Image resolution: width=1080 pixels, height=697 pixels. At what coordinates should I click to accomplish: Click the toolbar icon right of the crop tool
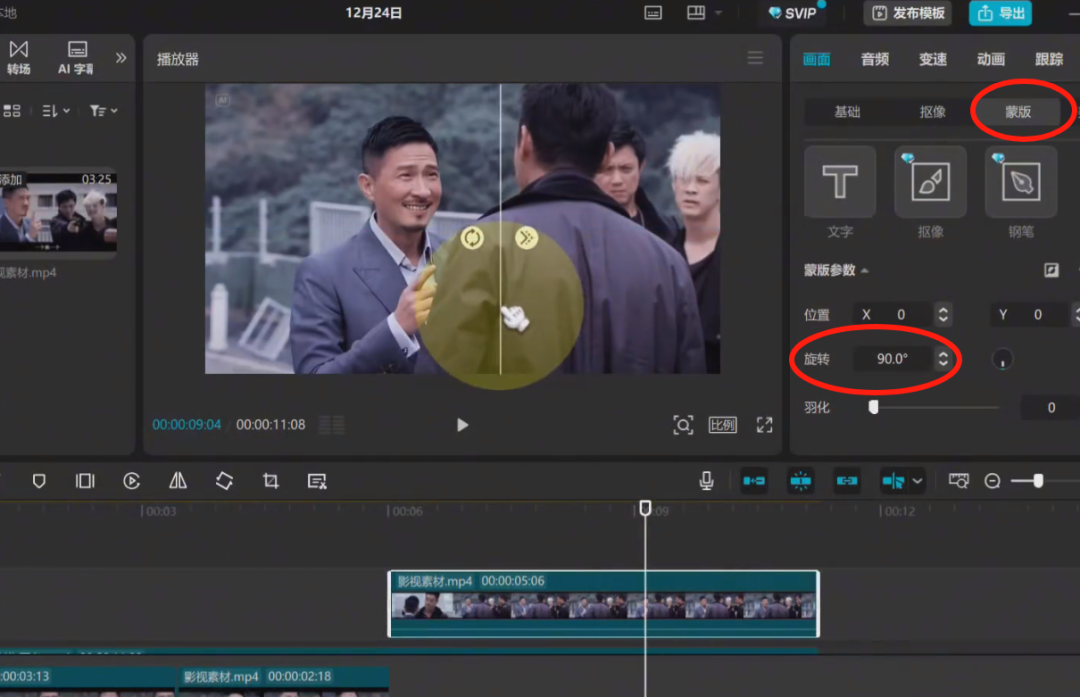317,481
